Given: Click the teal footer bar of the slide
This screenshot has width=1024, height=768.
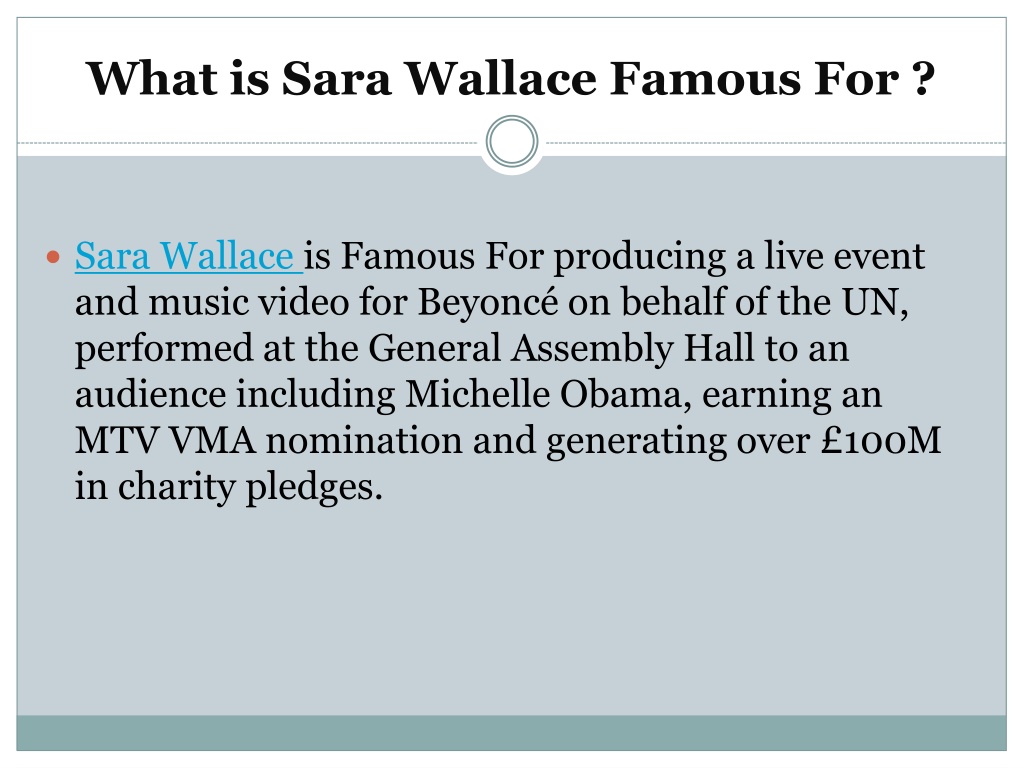Looking at the screenshot, I should click(x=511, y=733).
